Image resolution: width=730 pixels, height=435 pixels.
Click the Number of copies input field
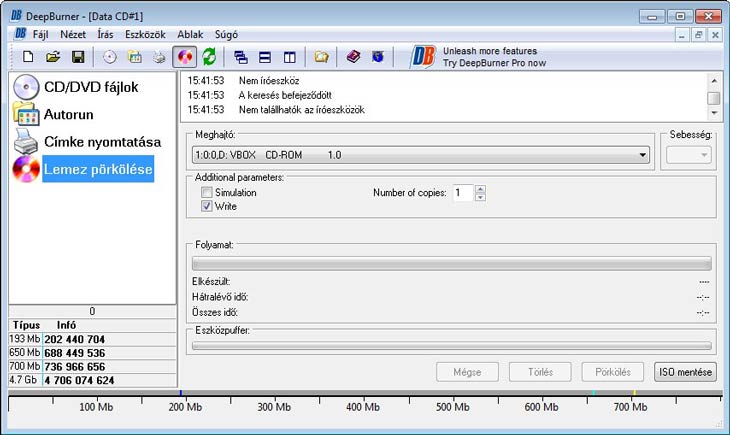463,193
